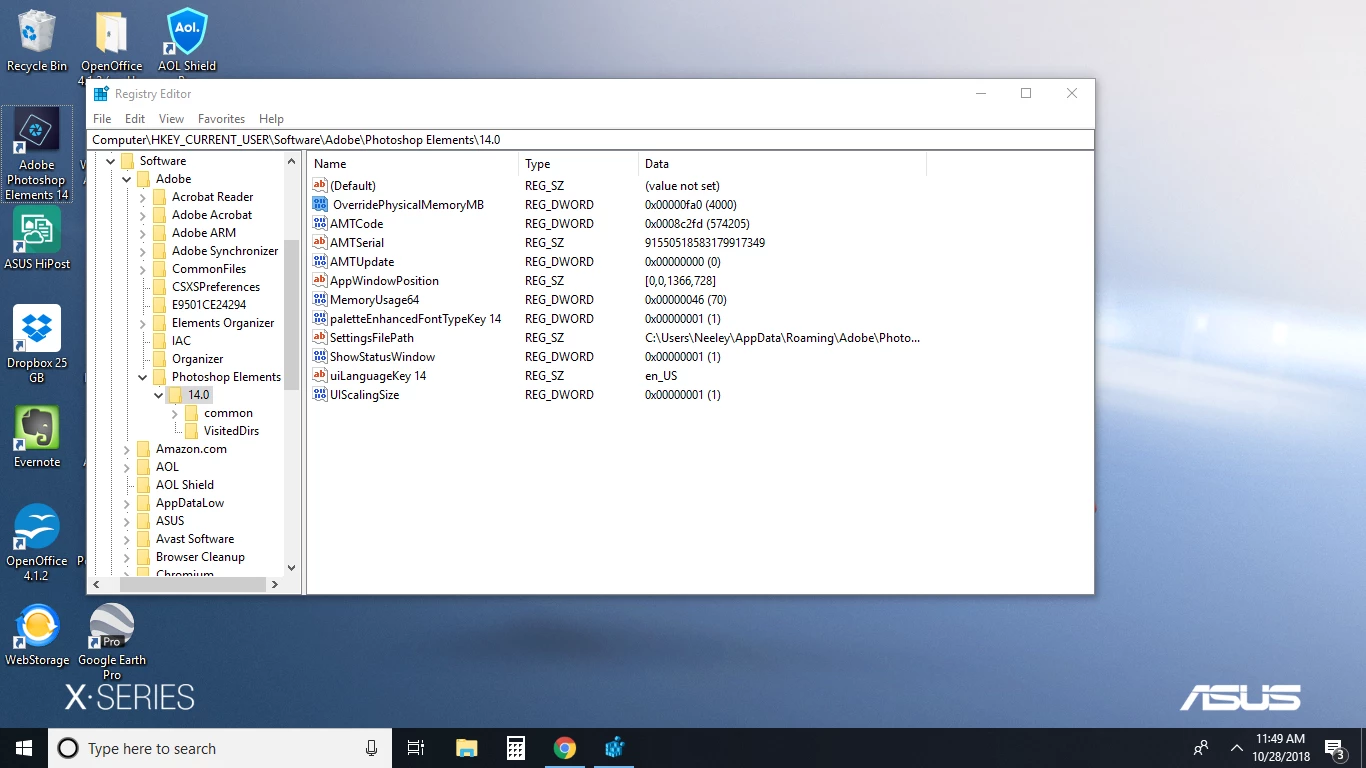Click the tree pane scroll right arrow
Screen dimensions: 1366x768
(275, 584)
